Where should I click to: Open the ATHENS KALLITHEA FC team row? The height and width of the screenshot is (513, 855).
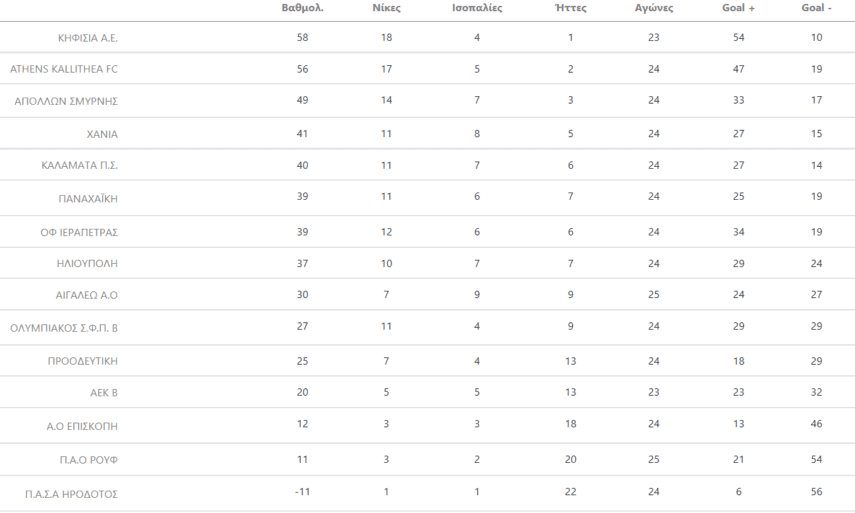tap(64, 69)
